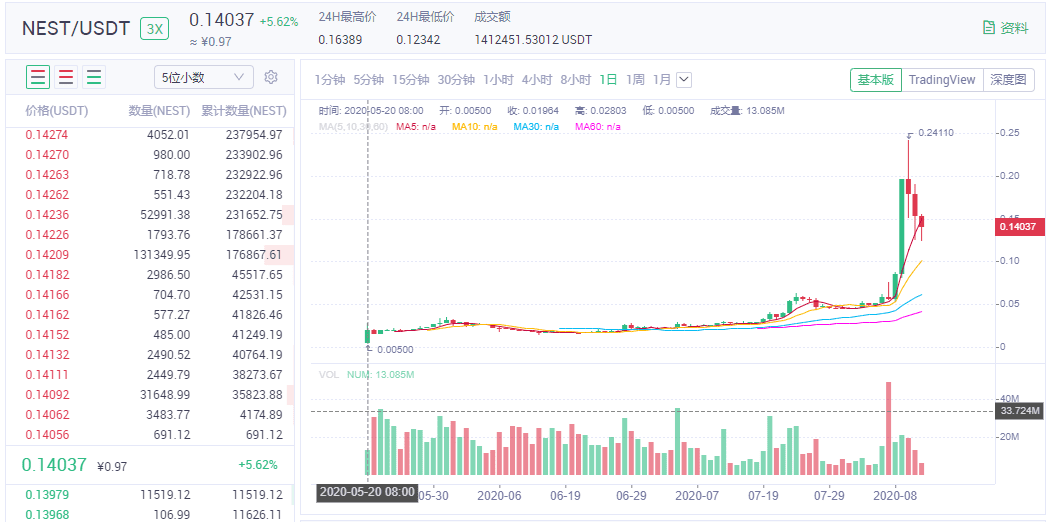This screenshot has width=1050, height=522.
Task: Select the 1分钟 interval
Action: click(x=329, y=80)
